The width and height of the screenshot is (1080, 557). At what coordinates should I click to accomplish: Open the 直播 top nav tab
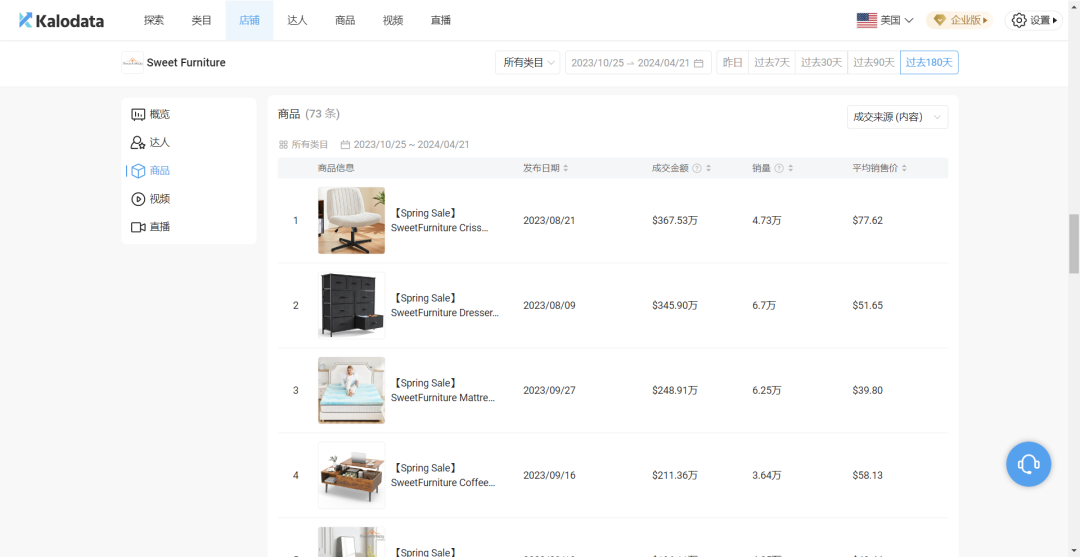(441, 21)
